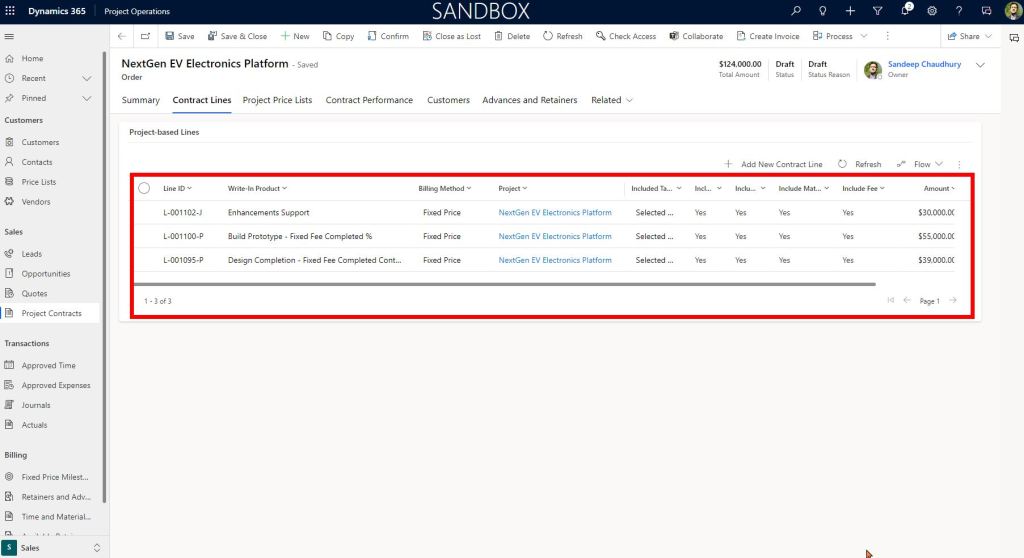
Task: Click the Delete trash icon
Action: (512, 36)
